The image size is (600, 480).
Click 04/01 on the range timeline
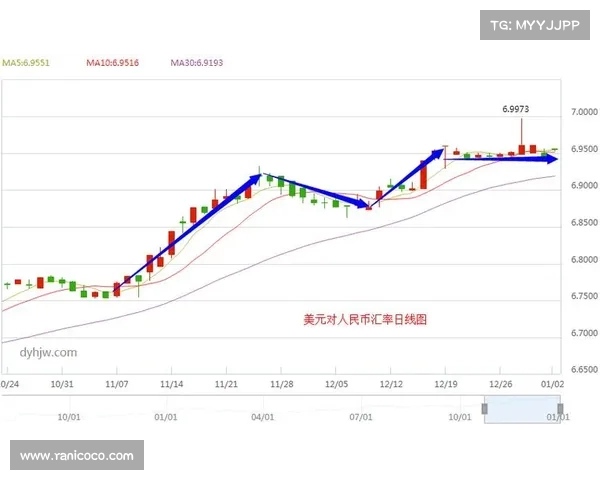[263, 417]
